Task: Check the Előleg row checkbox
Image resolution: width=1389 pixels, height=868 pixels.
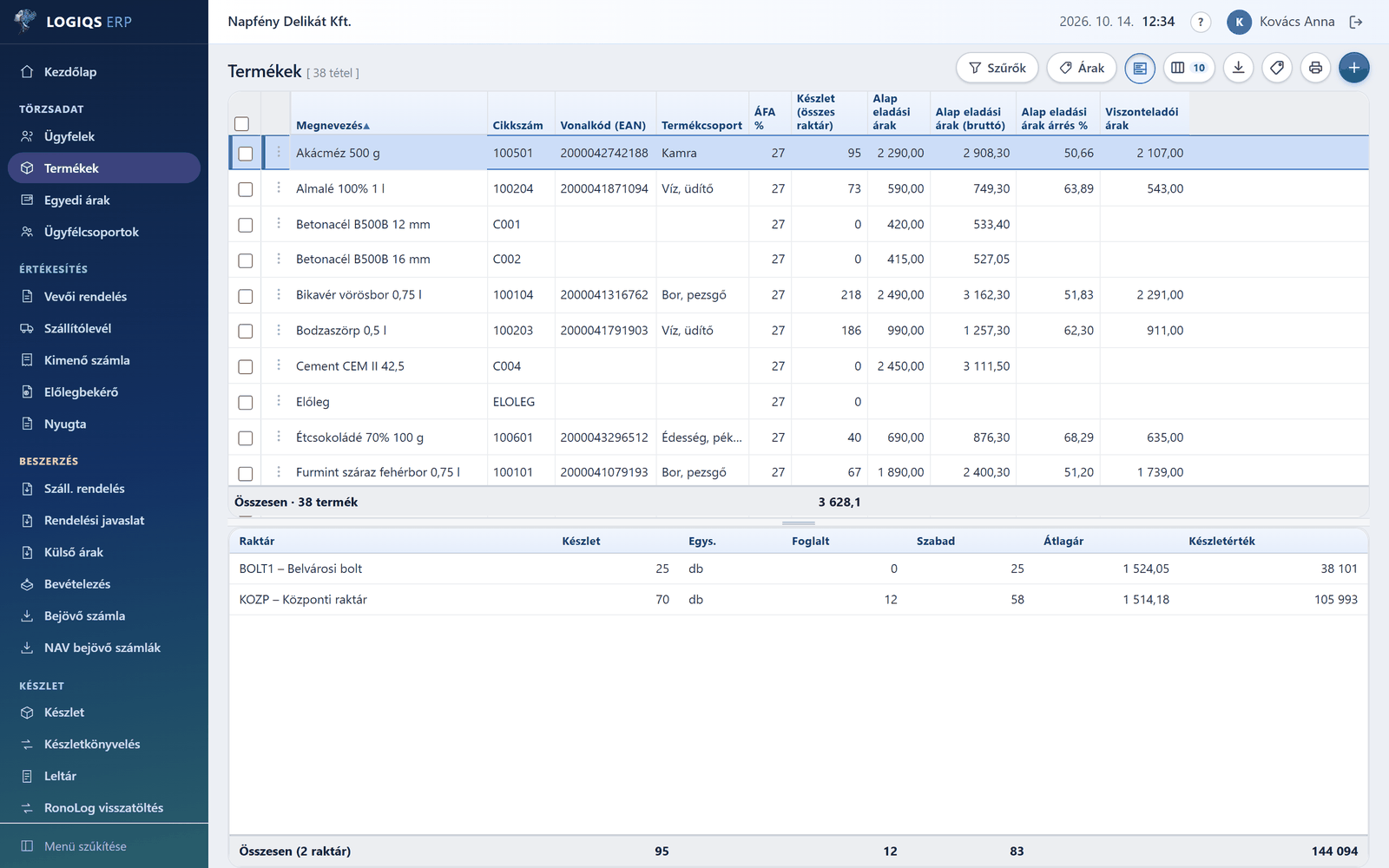Action: (x=246, y=403)
